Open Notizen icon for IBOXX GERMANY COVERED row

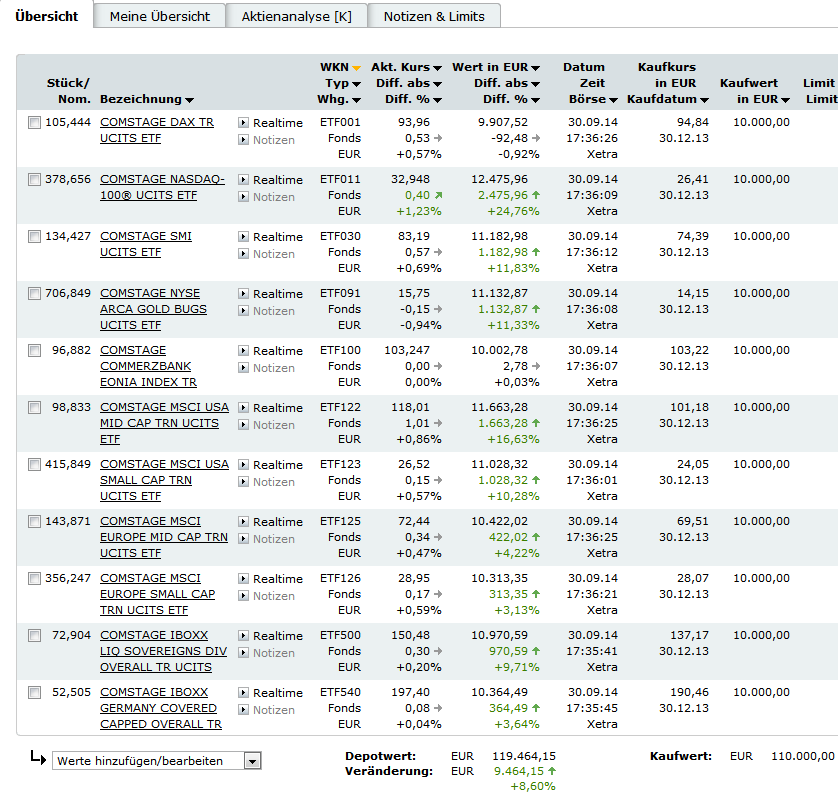(x=243, y=710)
